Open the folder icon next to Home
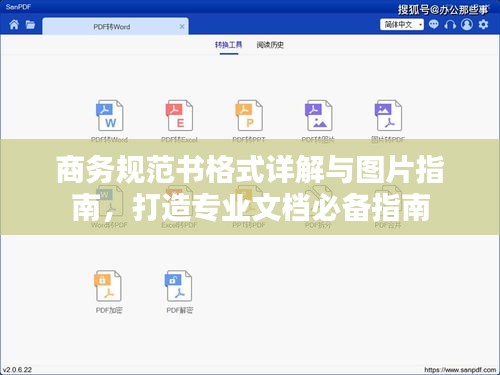 pyautogui.click(x=30, y=25)
